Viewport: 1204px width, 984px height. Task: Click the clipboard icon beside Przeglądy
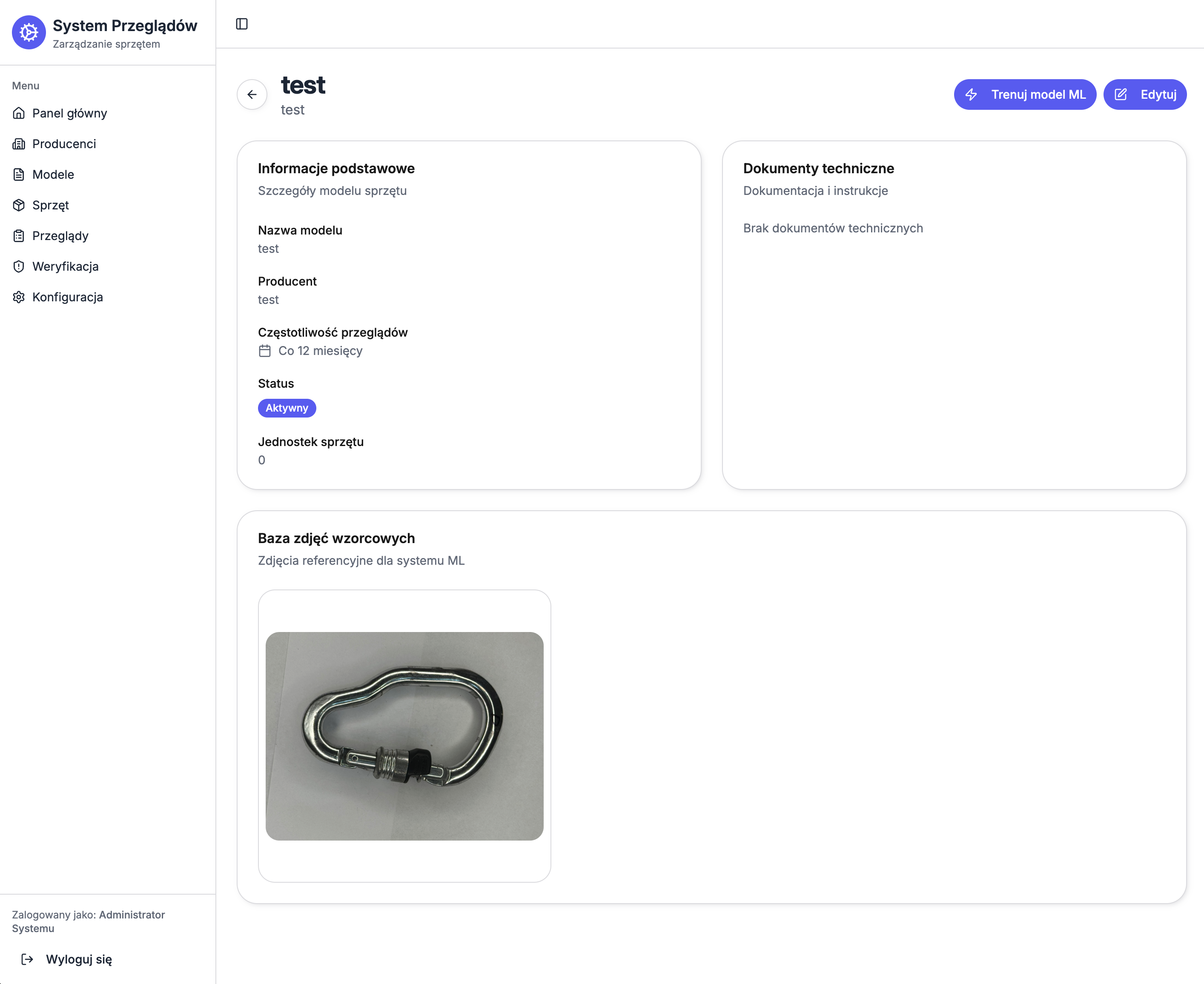point(19,236)
